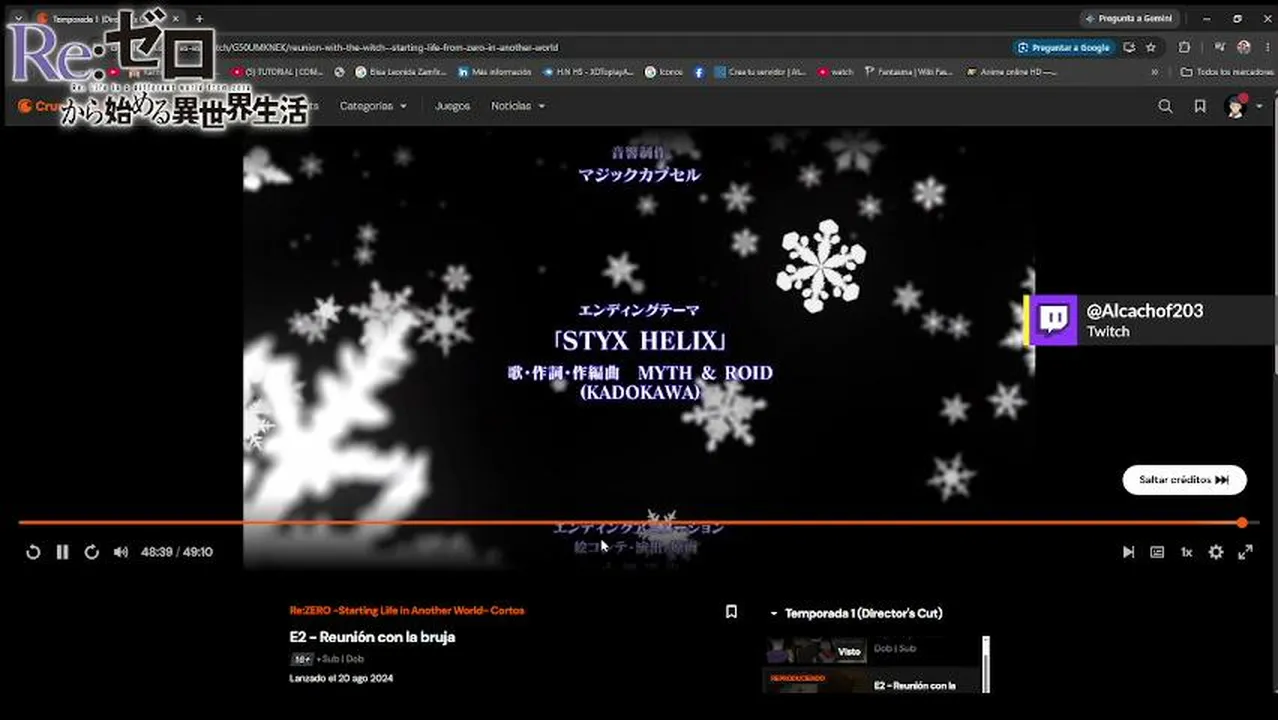Skip forward ten seconds in the video
Viewport: 1278px width, 720px height.
(91, 552)
